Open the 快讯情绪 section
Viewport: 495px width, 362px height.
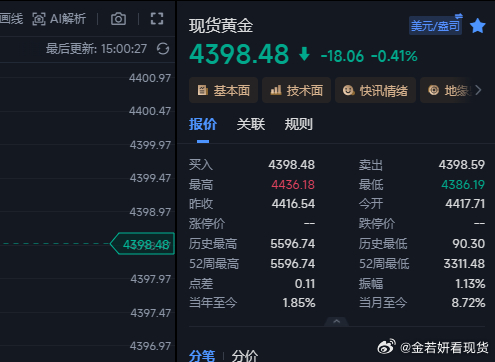375,90
